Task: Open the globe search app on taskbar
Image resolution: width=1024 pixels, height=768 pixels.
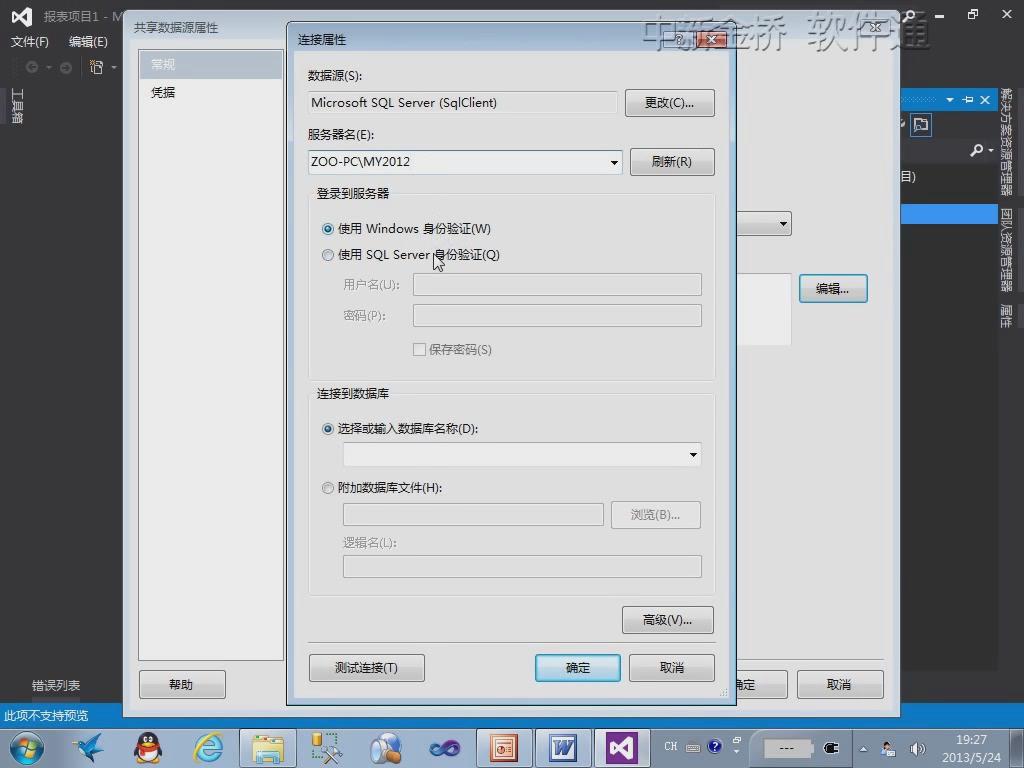Action: click(x=385, y=748)
